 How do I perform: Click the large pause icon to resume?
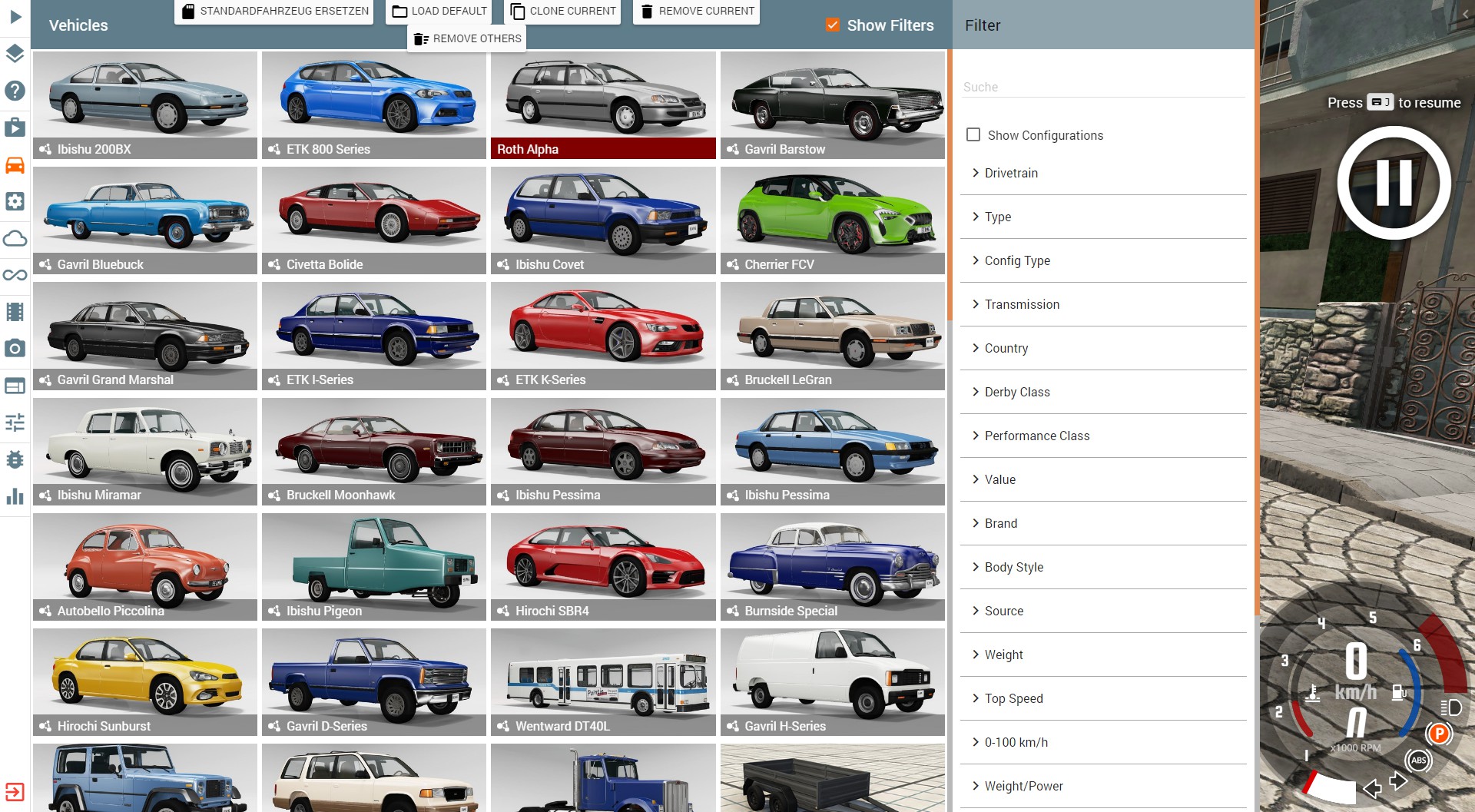pos(1394,183)
